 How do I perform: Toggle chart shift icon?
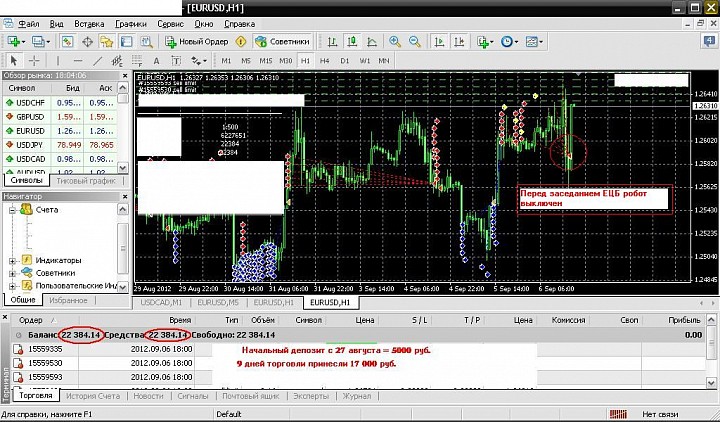459,42
